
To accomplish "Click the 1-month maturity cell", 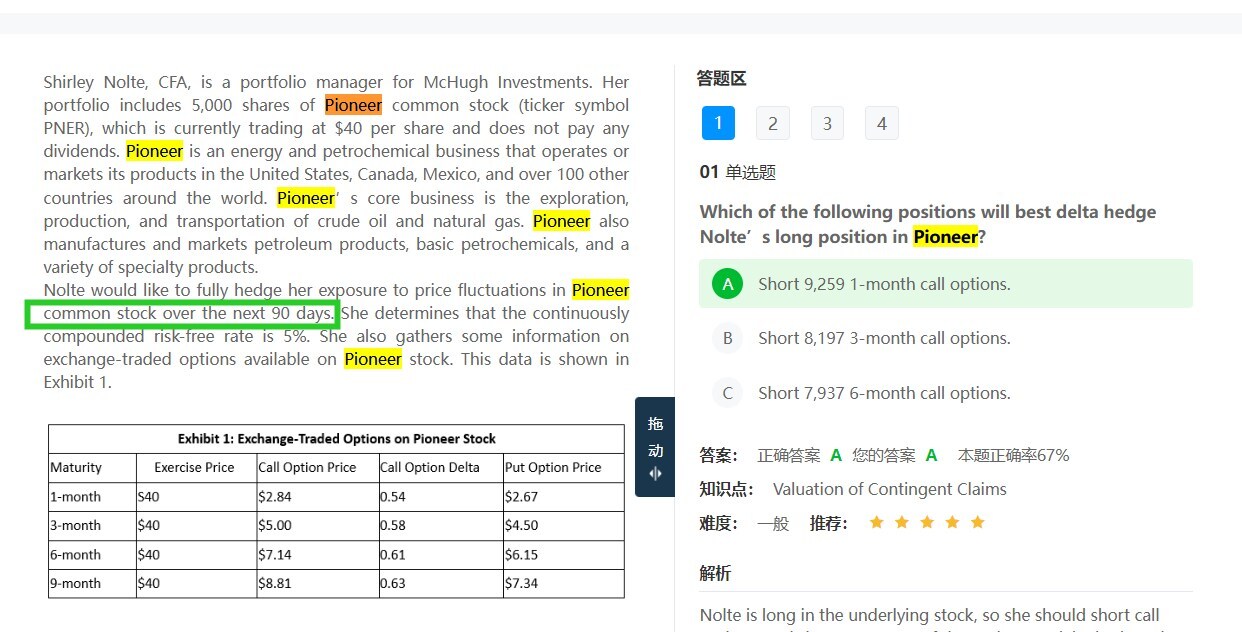I will click(x=92, y=497).
